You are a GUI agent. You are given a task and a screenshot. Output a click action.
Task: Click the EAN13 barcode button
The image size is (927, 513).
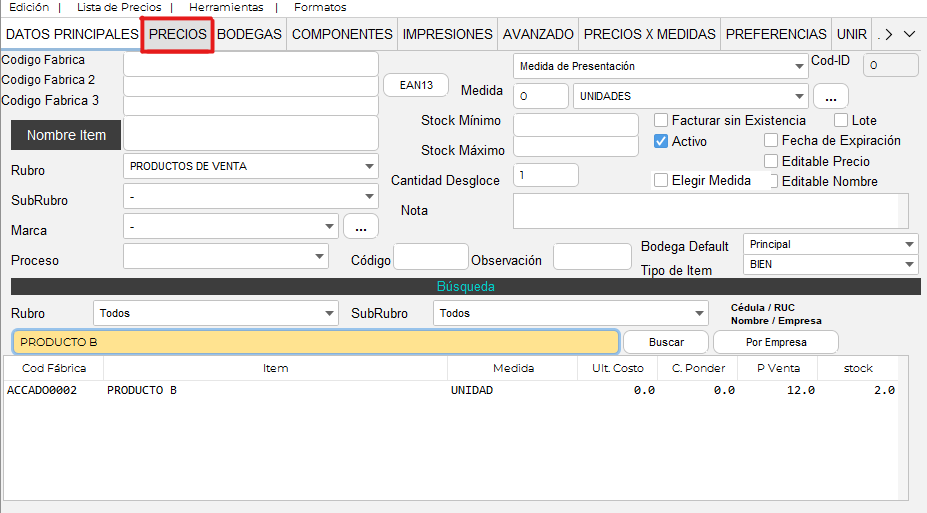click(415, 85)
